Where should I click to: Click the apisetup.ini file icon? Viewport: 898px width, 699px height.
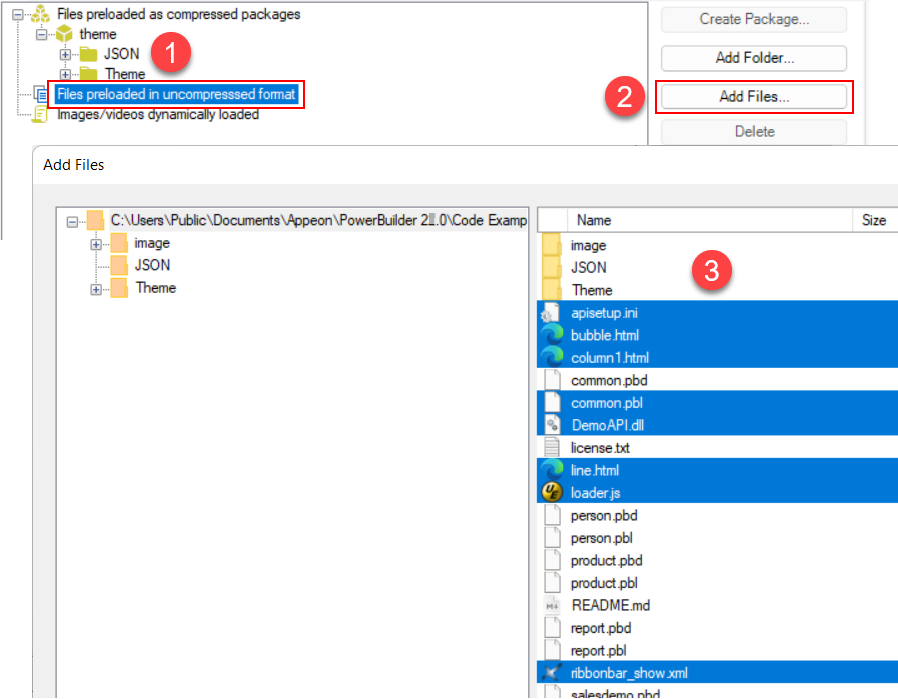[551, 313]
